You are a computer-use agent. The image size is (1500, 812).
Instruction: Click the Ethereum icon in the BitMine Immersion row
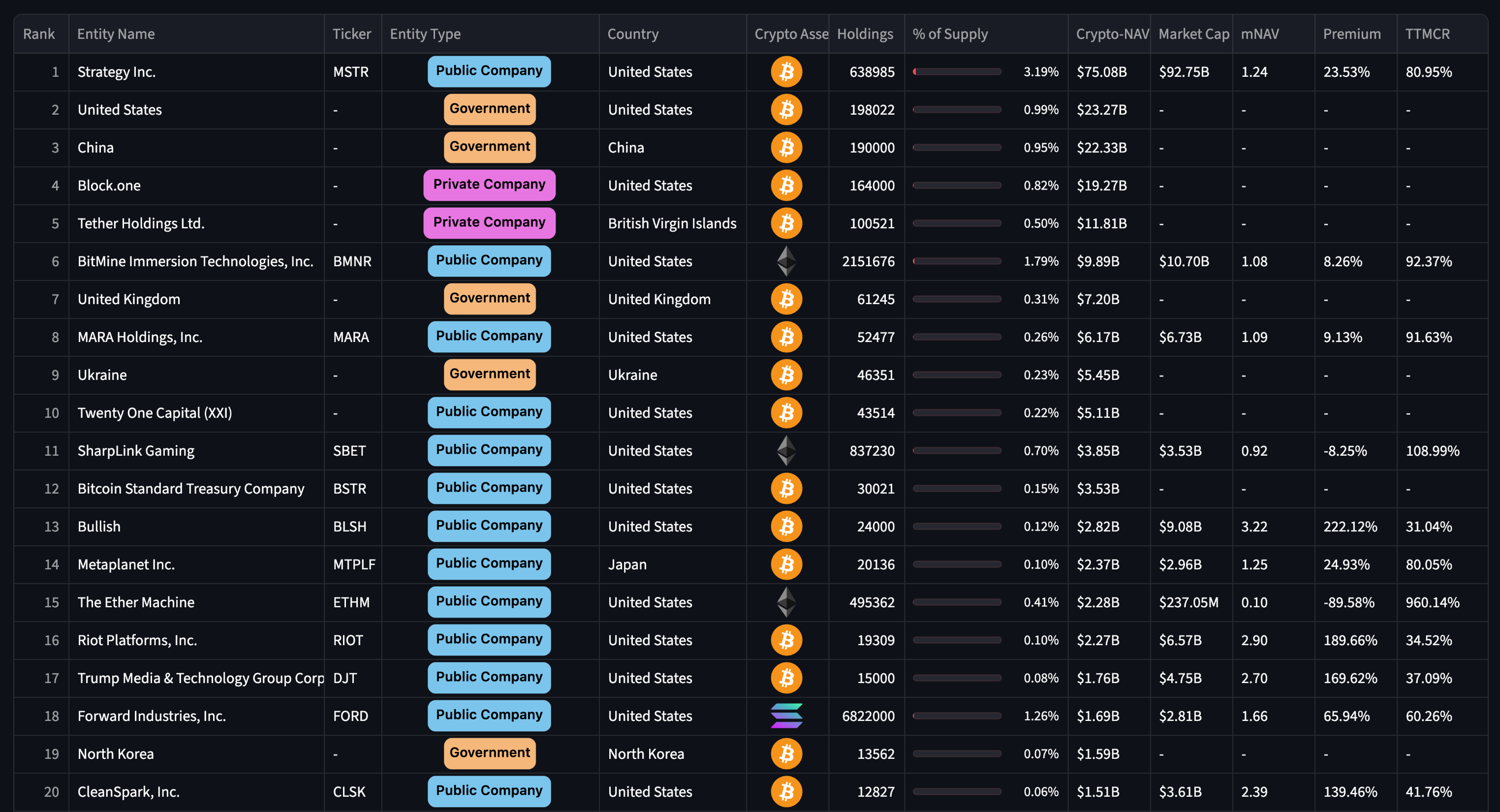[x=786, y=261]
